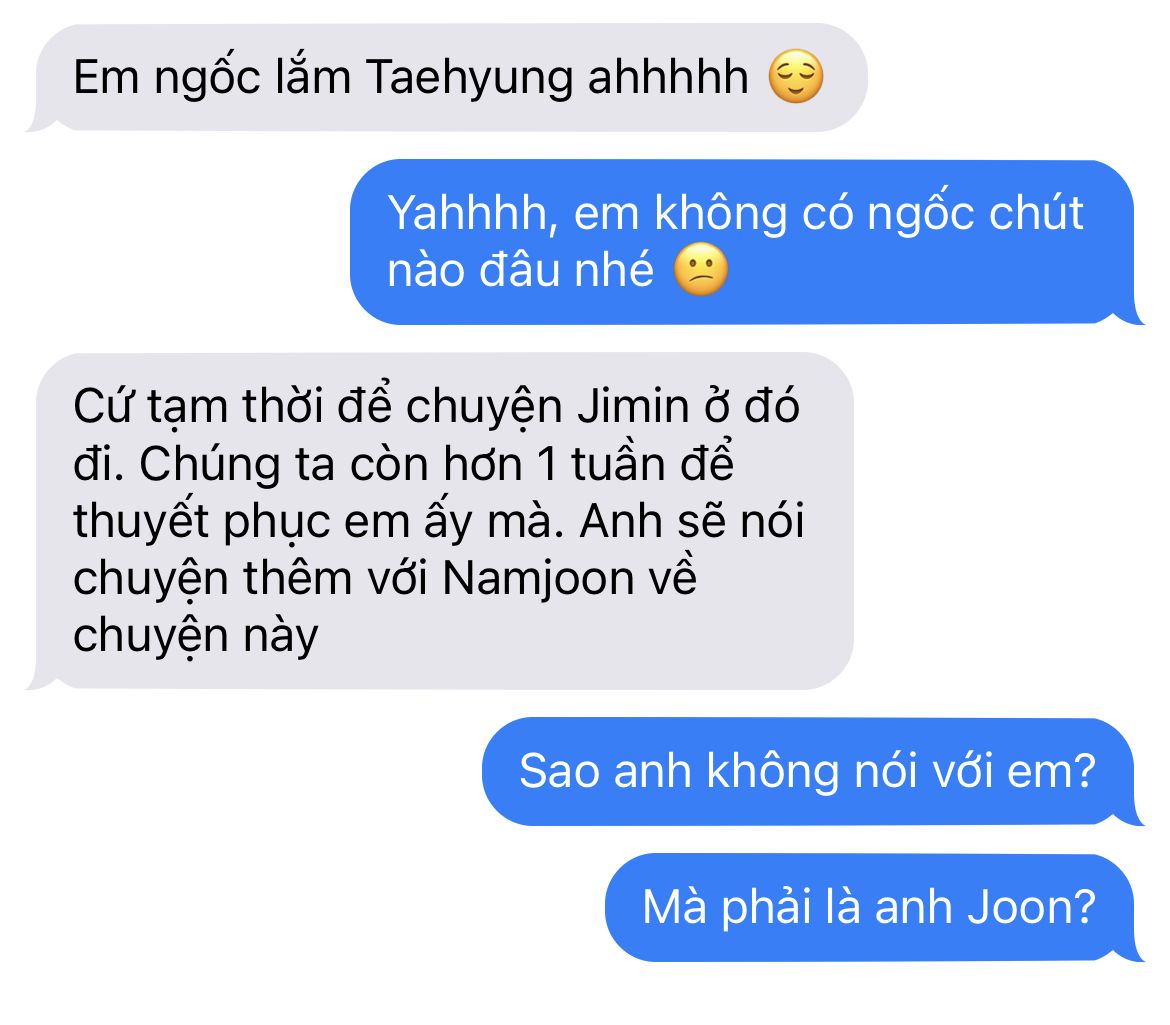Screen dimensions: 1170x1025
Task: Click the word 'Joon?' in the last bubble
Action: tap(1031, 908)
